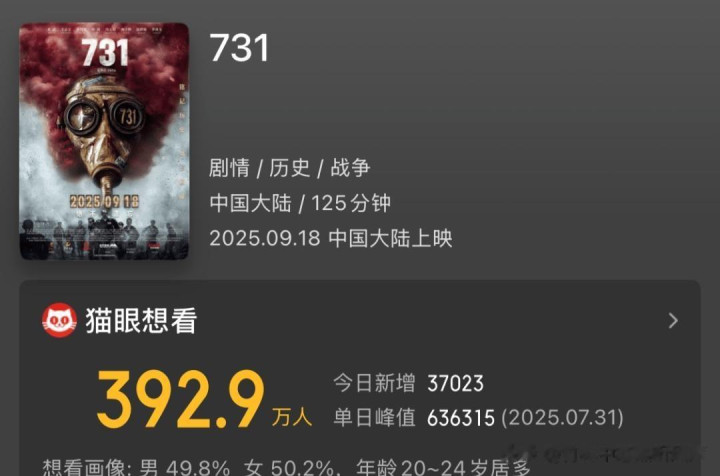Click the 今日新增 label
Image resolution: width=720 pixels, height=476 pixels.
coord(374,383)
